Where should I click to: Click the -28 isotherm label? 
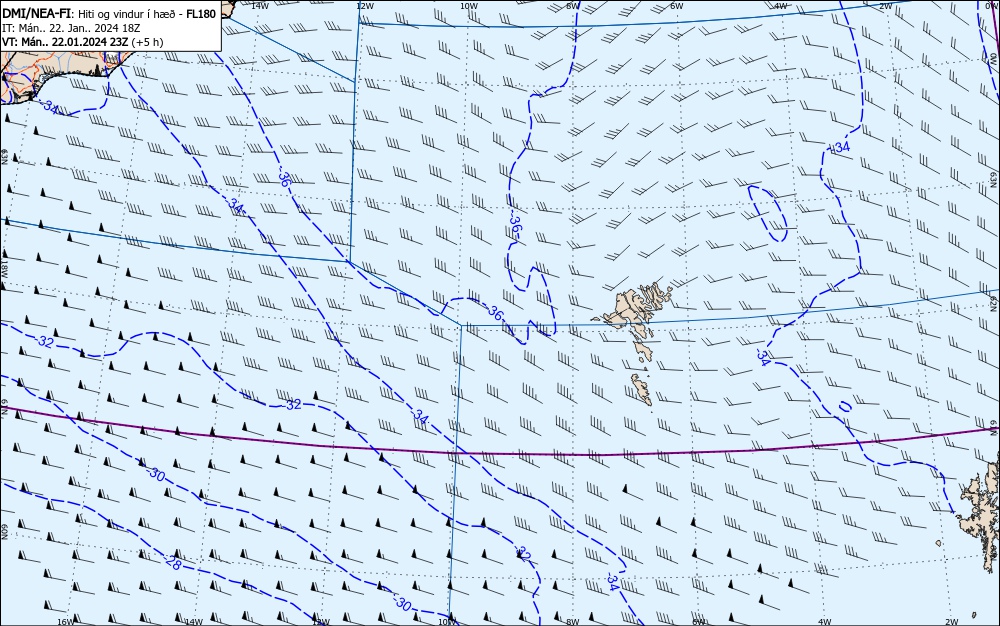172,563
